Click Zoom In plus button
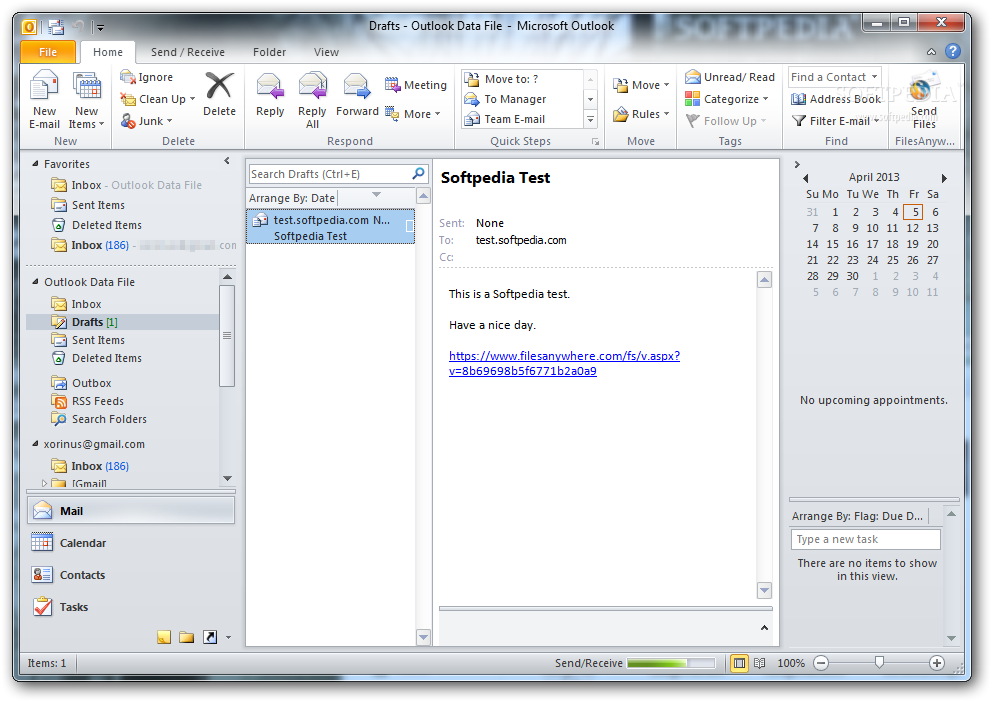The image size is (992, 702). pos(937,663)
